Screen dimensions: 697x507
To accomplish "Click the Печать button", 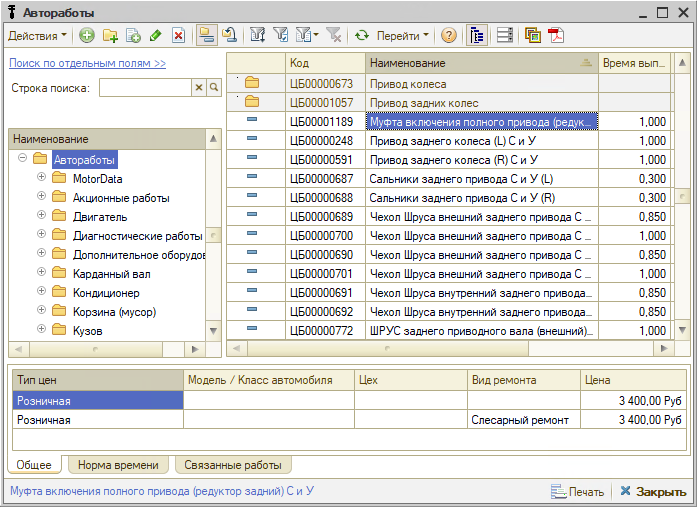I will tap(577, 492).
